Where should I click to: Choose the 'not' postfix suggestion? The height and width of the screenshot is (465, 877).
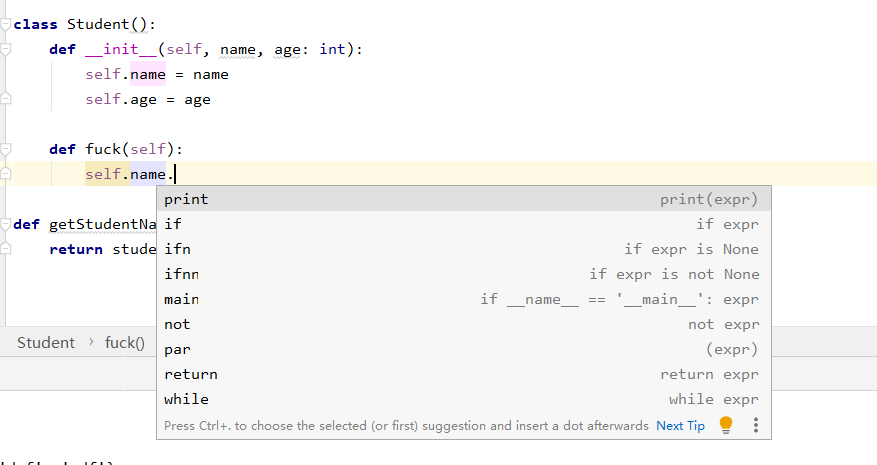pyautogui.click(x=177, y=324)
